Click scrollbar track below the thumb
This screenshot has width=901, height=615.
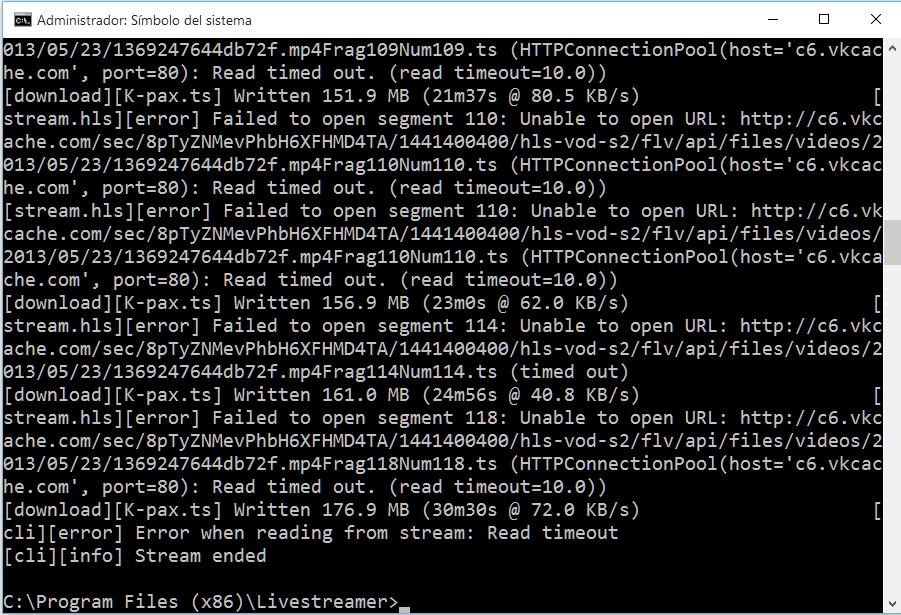coord(892,427)
